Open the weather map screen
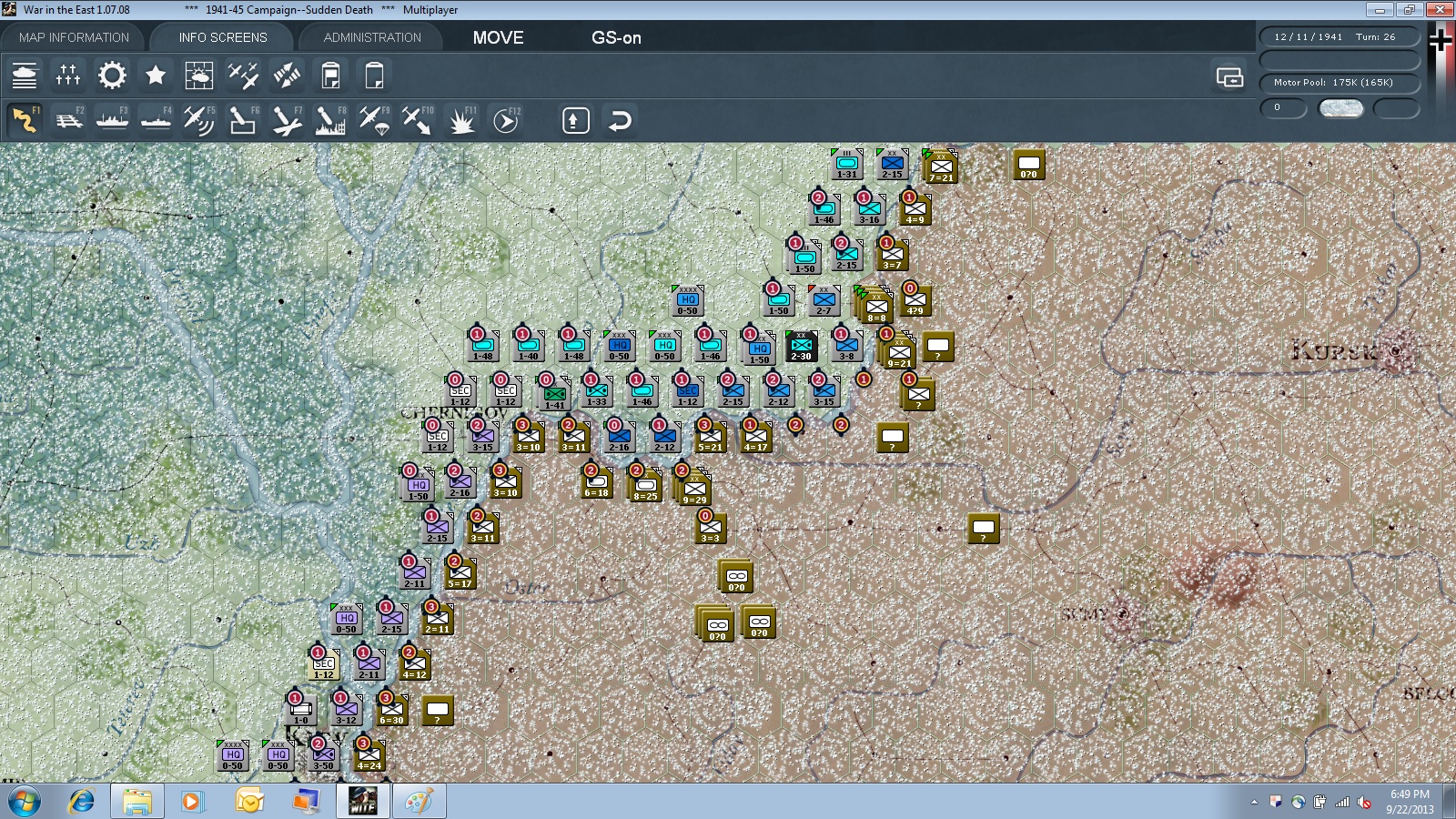Viewport: 1456px width, 819px height. pos(199,75)
